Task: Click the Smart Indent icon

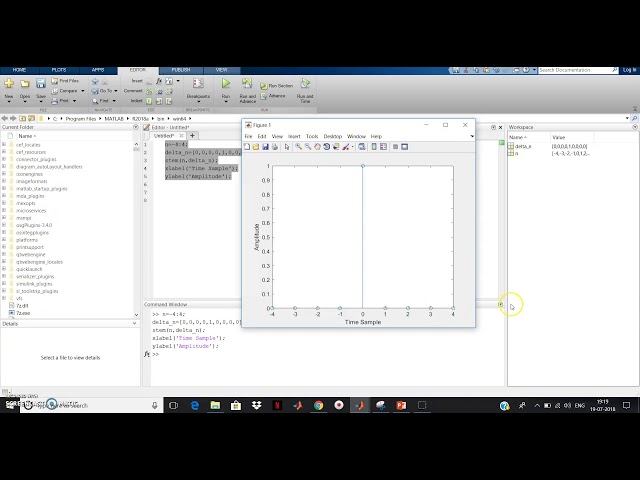Action: click(x=149, y=101)
